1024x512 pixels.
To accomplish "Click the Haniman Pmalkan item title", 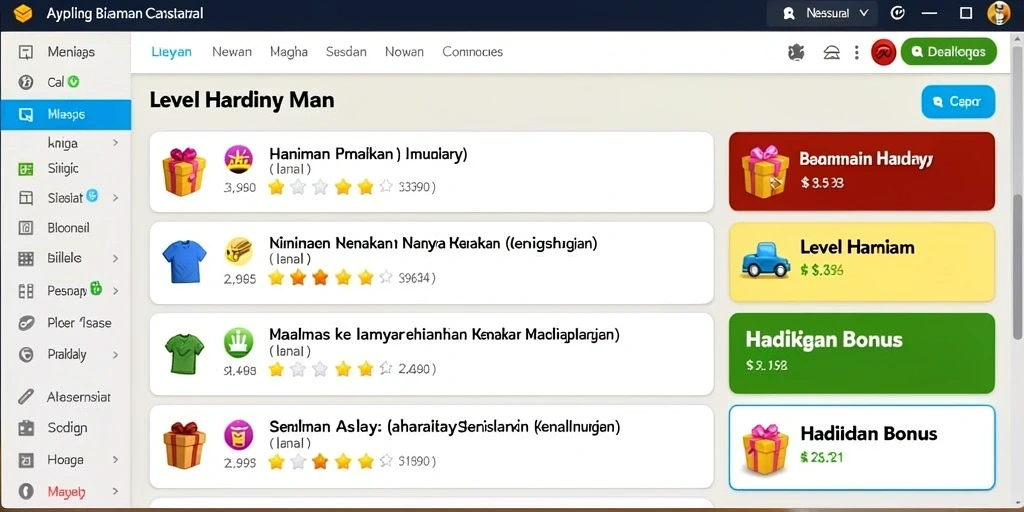I will (368, 154).
